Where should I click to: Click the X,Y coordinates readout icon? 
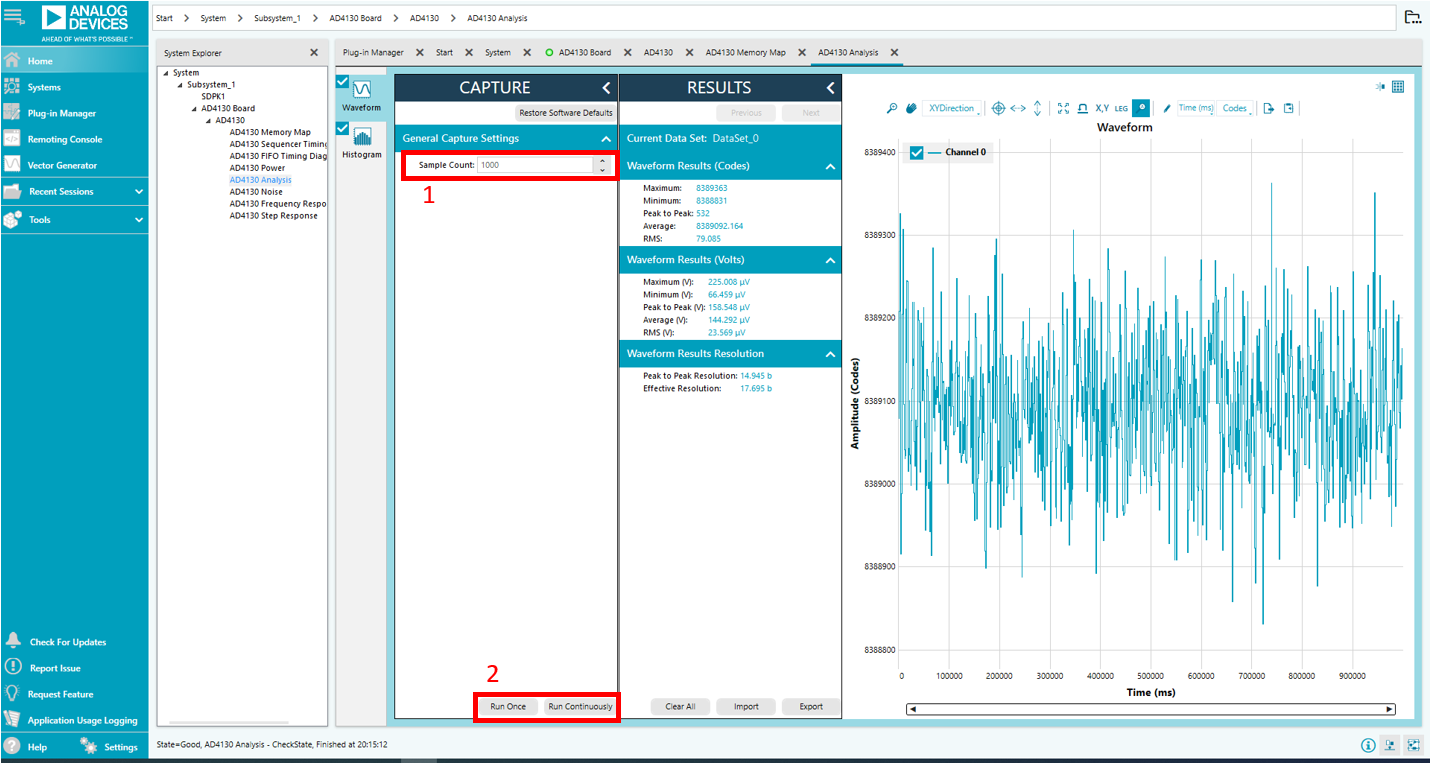tap(1102, 108)
